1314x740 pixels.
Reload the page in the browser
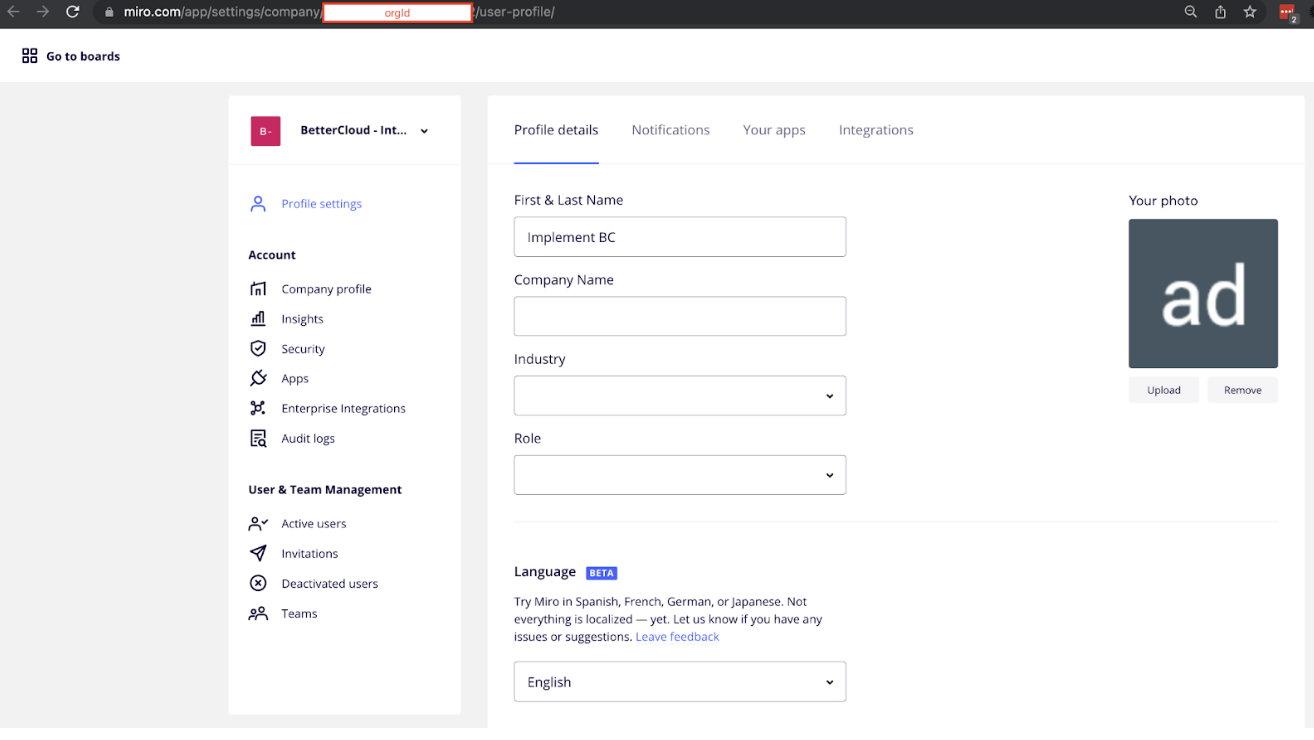pos(70,13)
